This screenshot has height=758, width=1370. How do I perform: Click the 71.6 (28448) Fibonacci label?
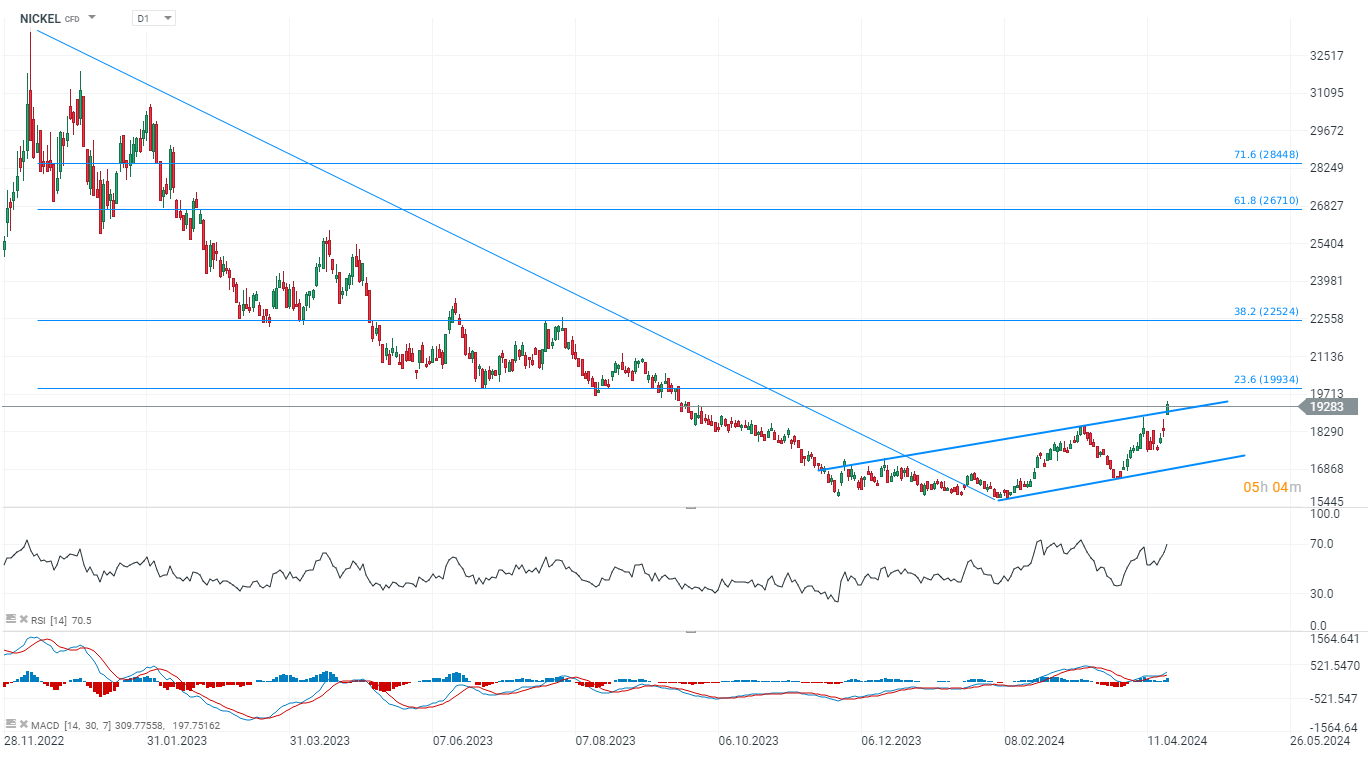[1266, 154]
